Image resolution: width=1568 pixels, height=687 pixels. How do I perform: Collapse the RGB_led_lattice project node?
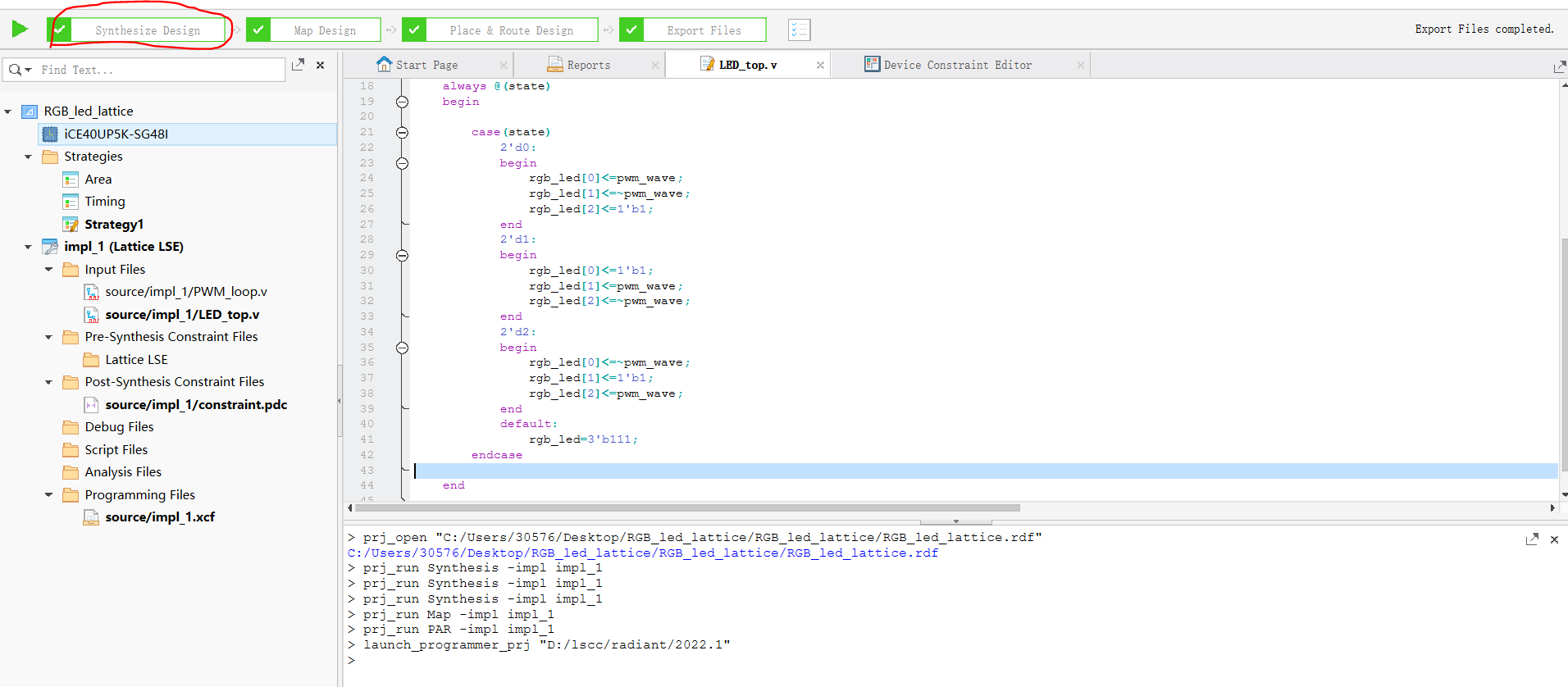(x=8, y=111)
